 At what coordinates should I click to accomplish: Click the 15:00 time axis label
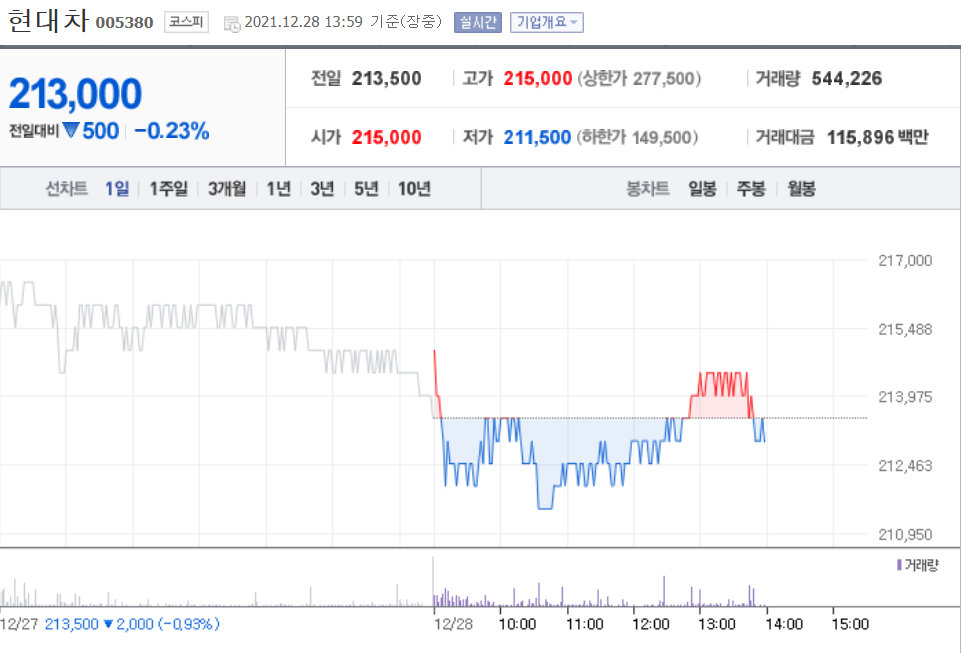(x=851, y=624)
